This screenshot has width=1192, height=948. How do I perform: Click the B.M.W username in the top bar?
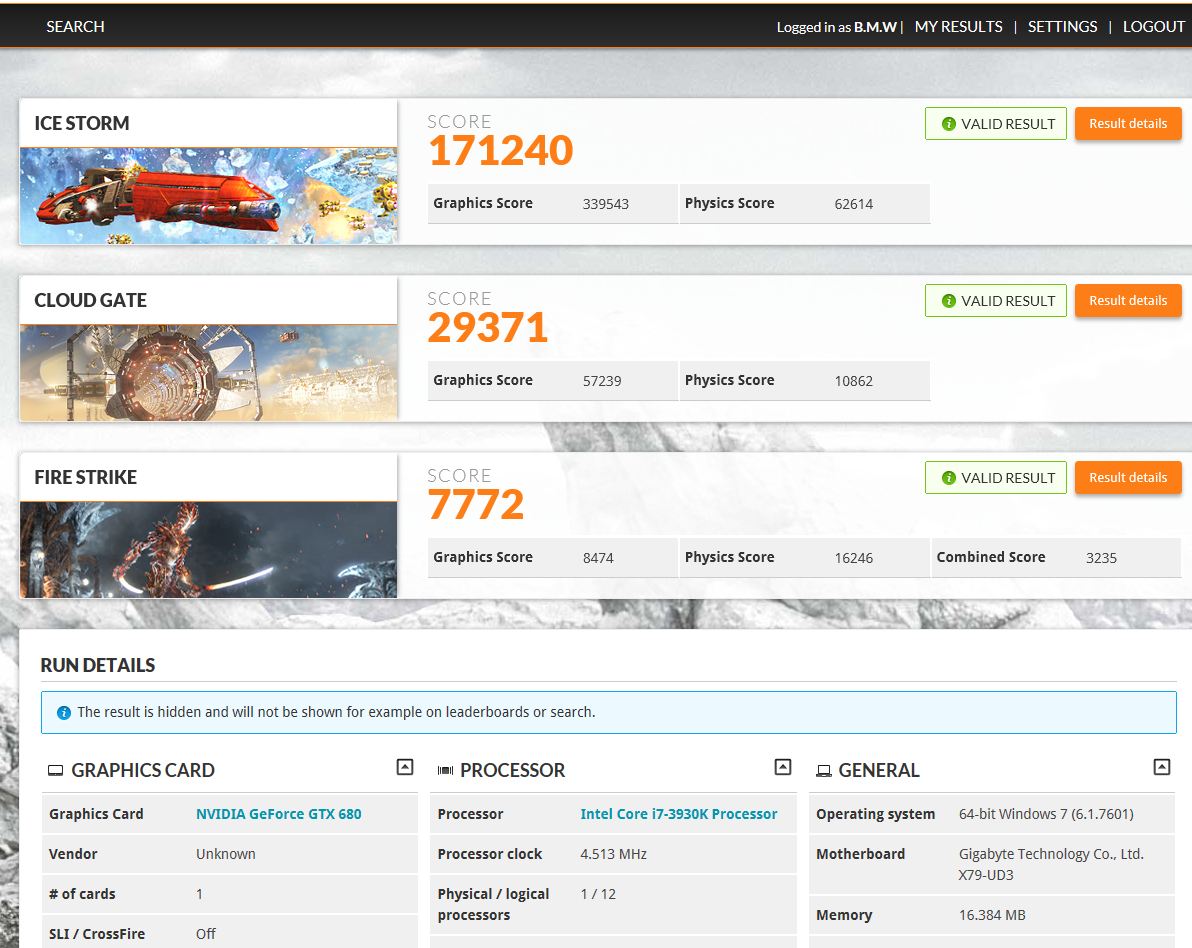click(875, 27)
